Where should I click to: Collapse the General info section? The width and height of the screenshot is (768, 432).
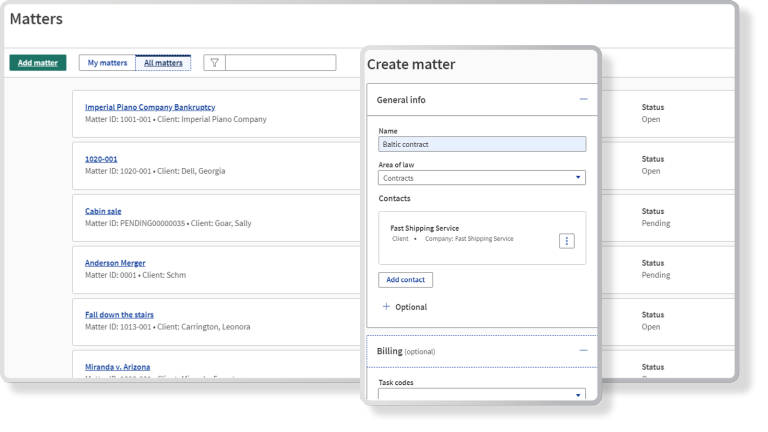pyautogui.click(x=583, y=100)
